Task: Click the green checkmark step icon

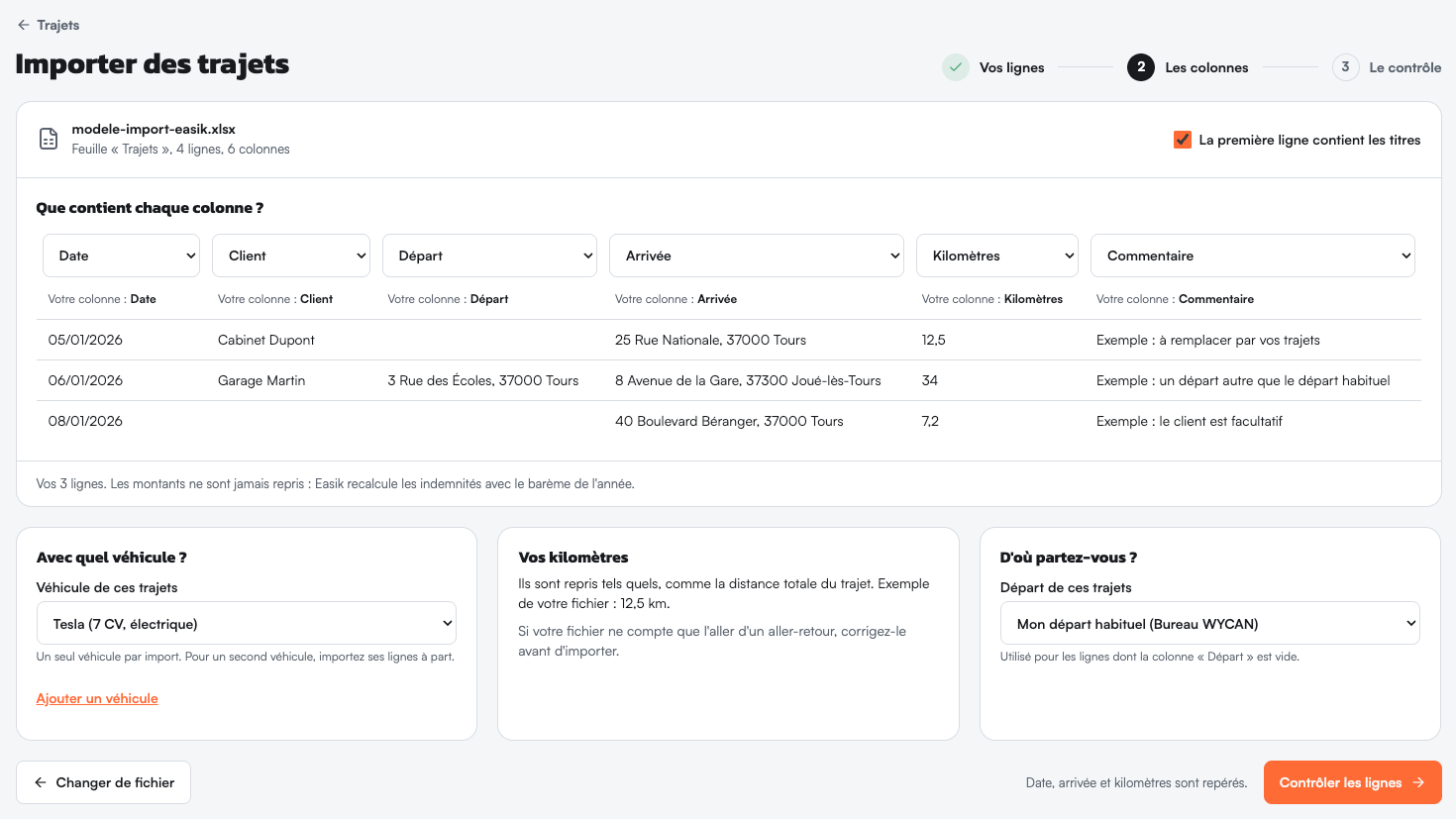Action: click(956, 67)
